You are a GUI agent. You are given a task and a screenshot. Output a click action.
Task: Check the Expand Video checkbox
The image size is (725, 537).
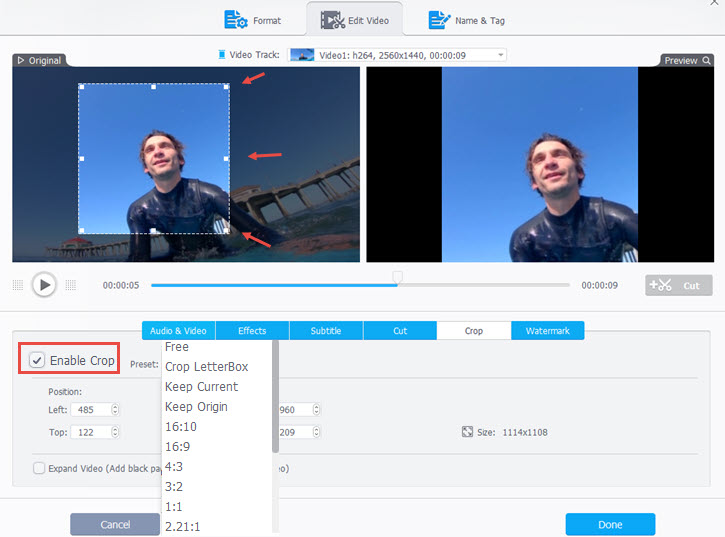pos(39,468)
